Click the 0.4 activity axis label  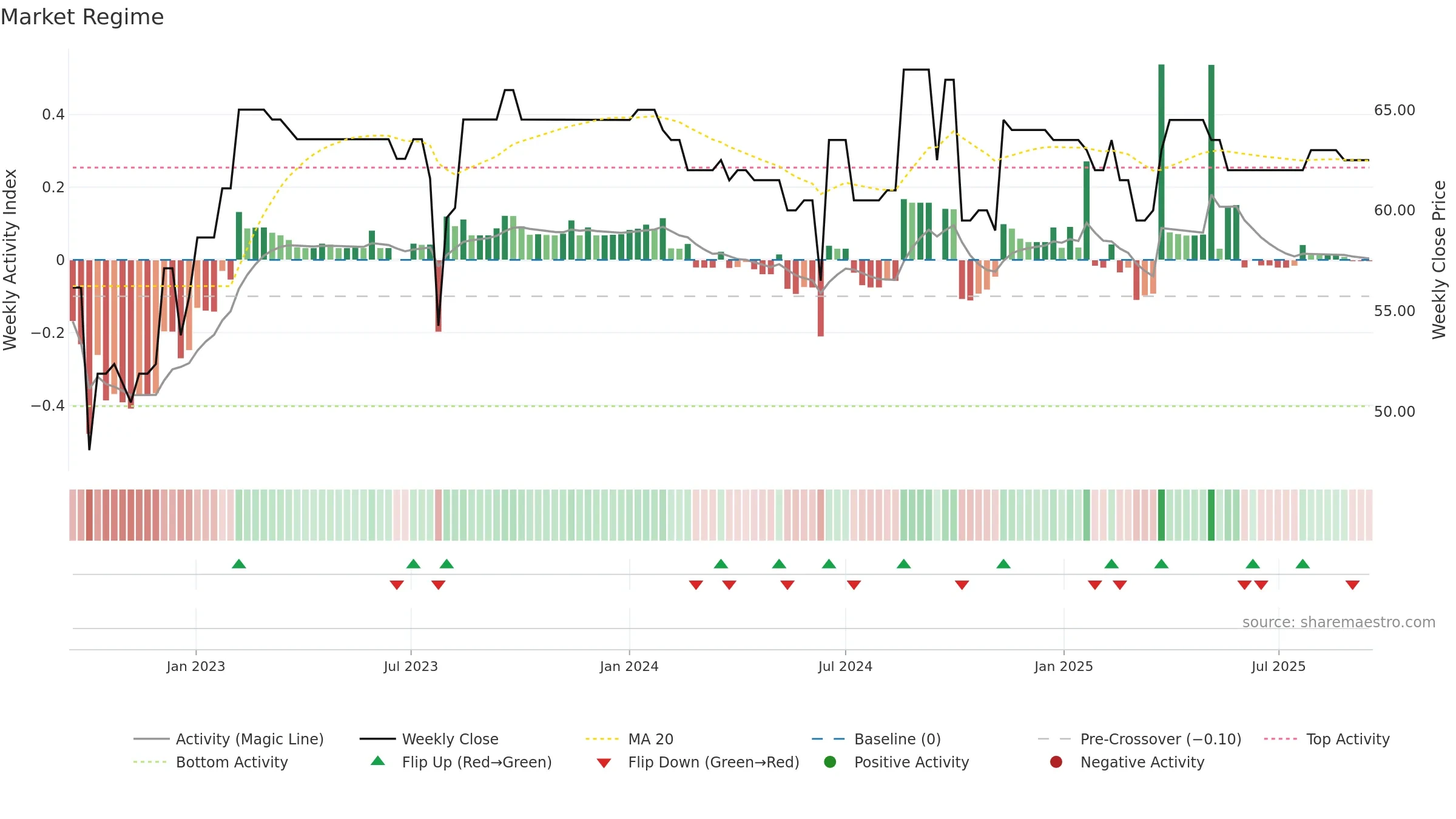53,115
